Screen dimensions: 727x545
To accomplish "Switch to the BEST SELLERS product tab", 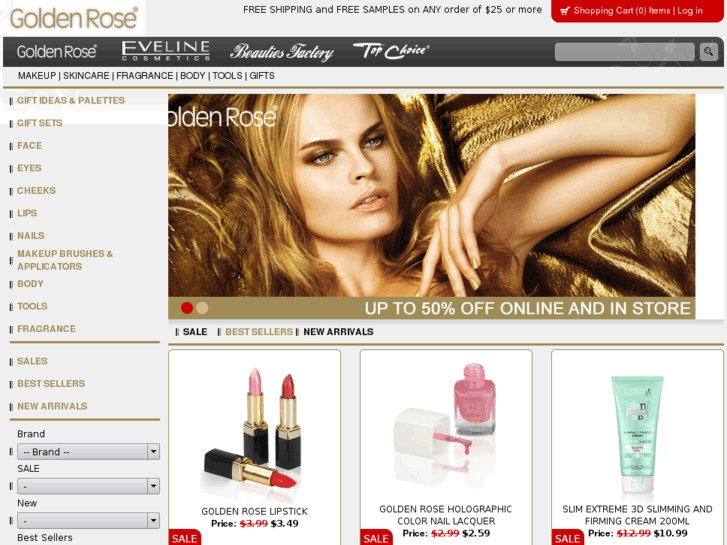I will pyautogui.click(x=259, y=332).
